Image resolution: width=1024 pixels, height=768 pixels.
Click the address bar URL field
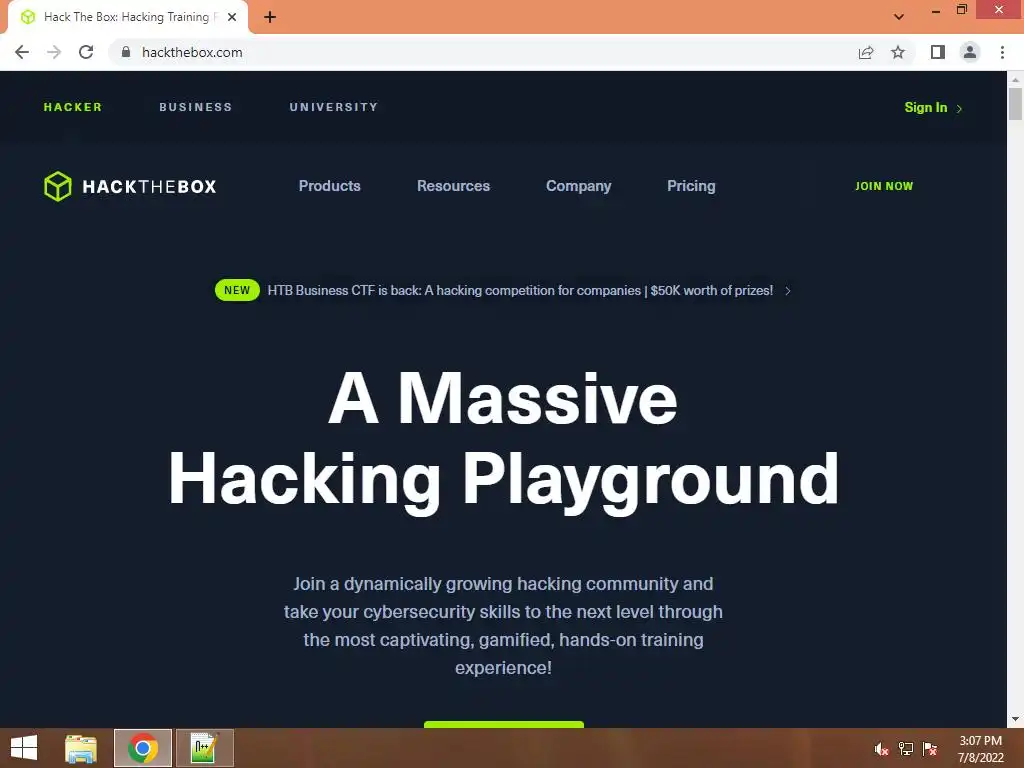pyautogui.click(x=483, y=52)
